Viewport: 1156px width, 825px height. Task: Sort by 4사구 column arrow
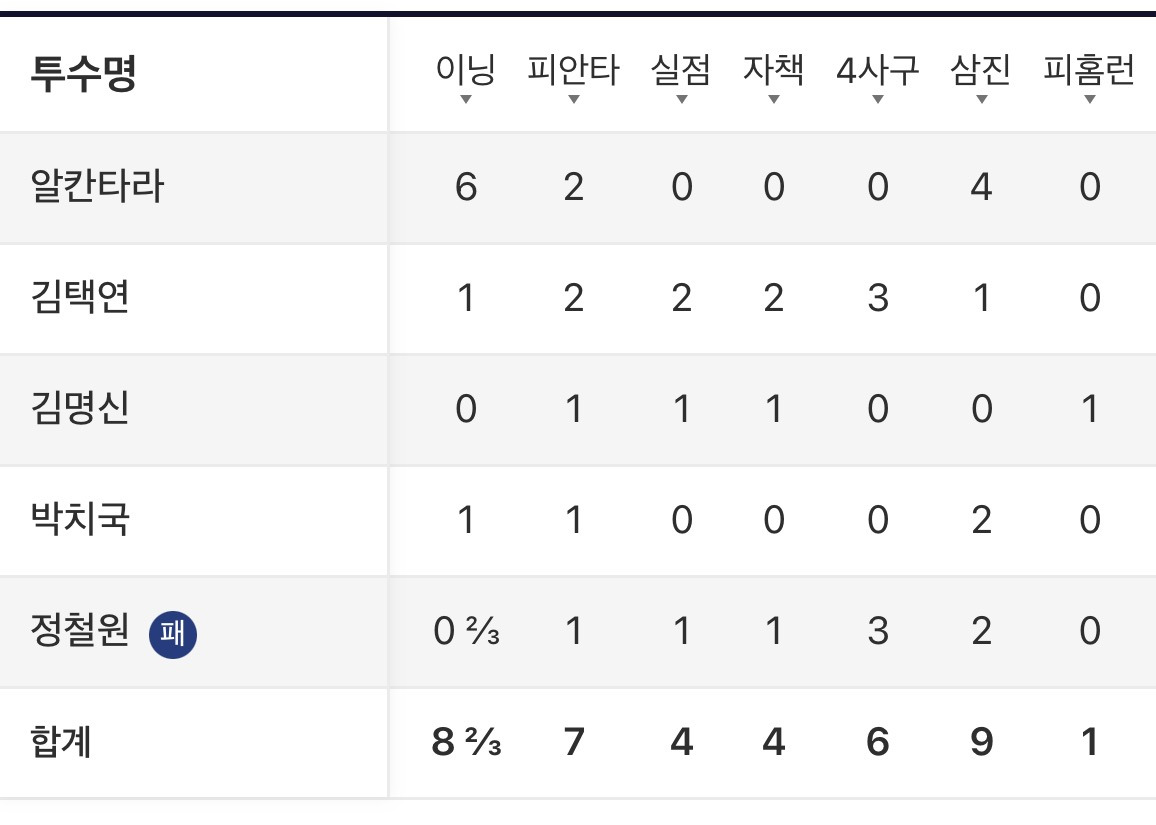pos(877,100)
